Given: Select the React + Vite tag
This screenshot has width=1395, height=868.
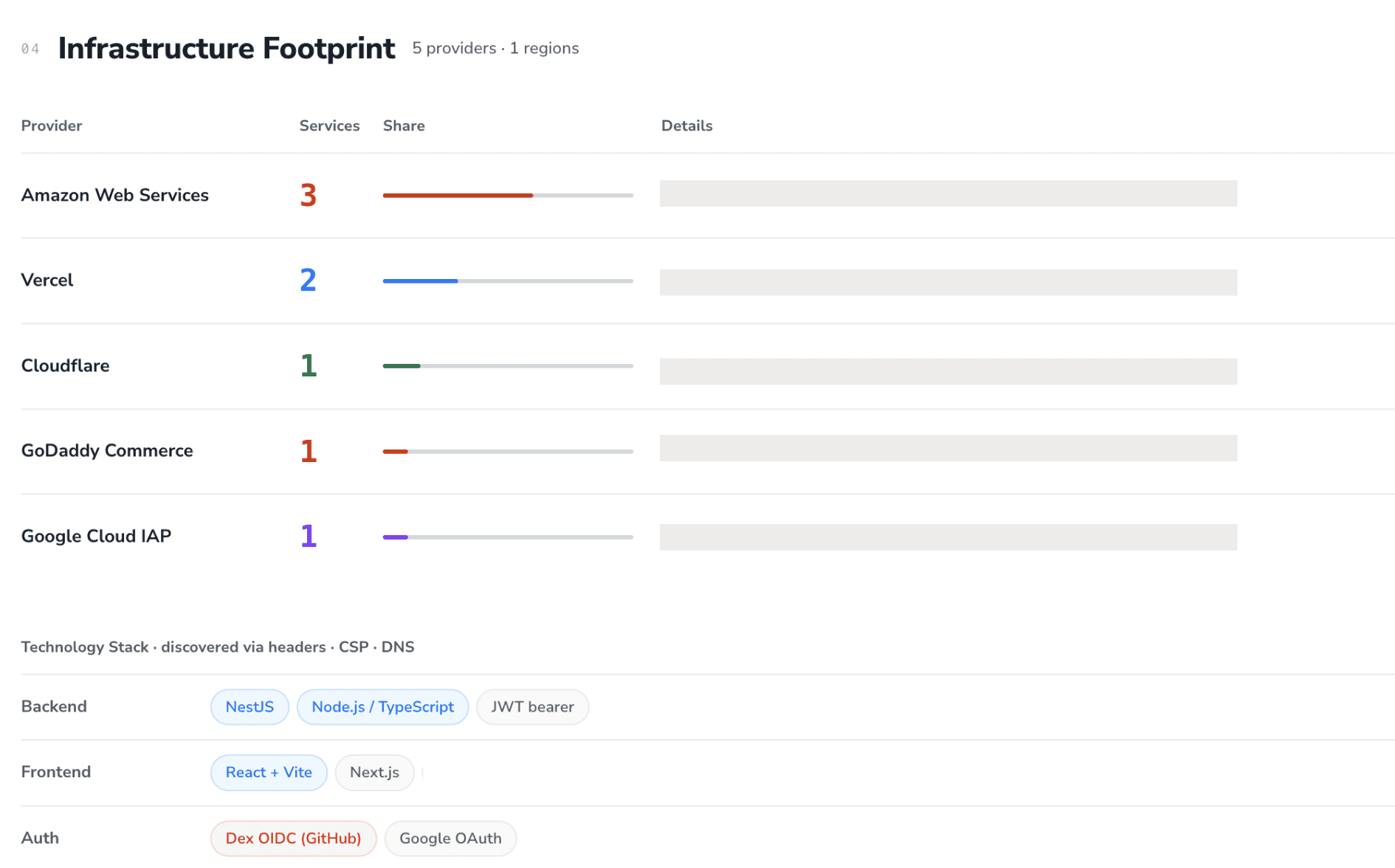Looking at the screenshot, I should 269,773.
